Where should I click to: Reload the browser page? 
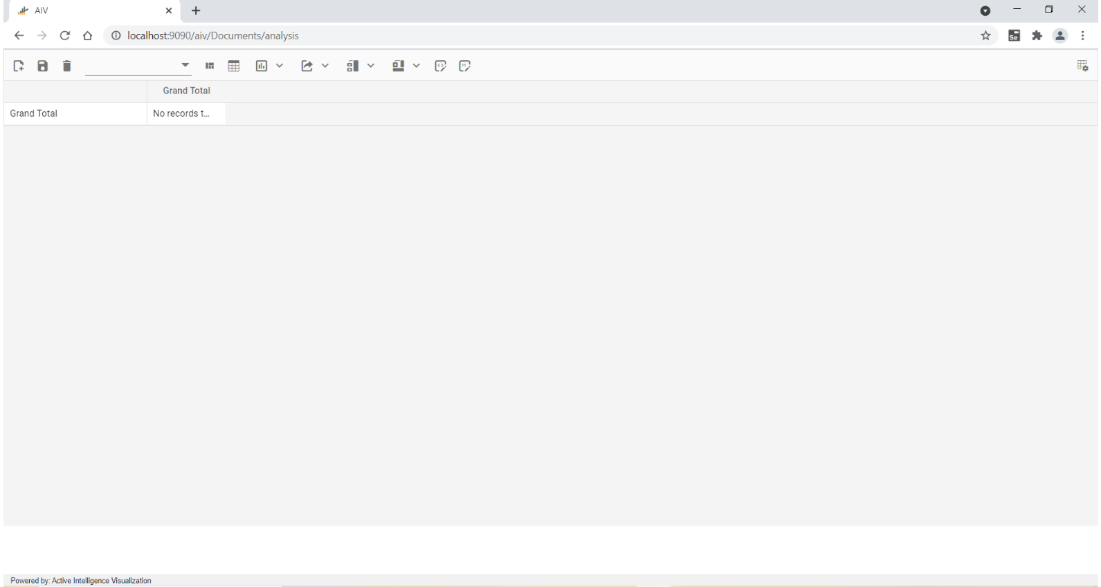65,36
